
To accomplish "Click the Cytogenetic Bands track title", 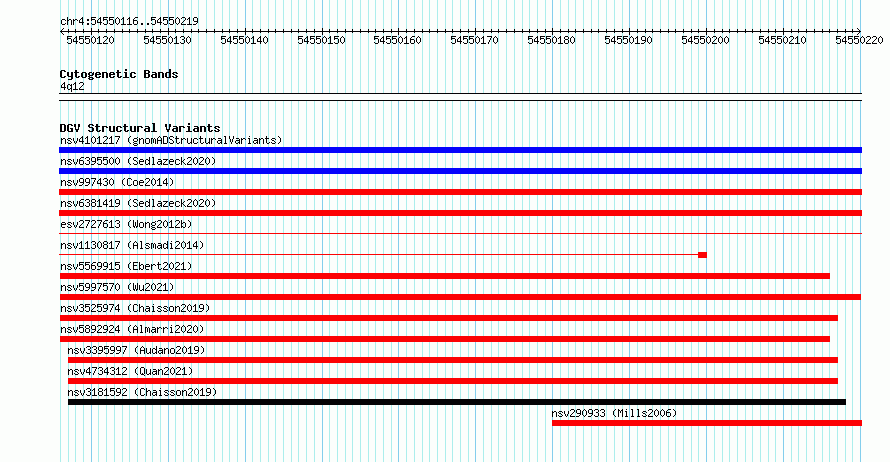I will (119, 74).
